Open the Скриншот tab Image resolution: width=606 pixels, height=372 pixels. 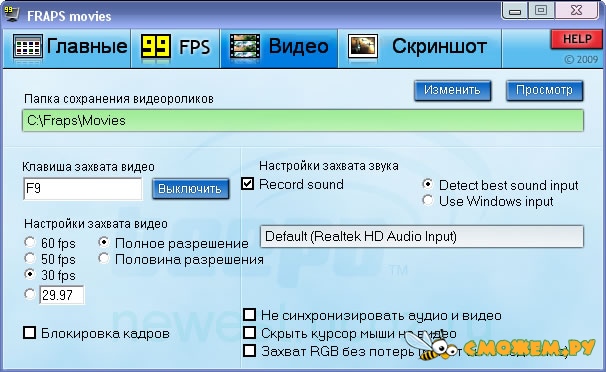[420, 48]
